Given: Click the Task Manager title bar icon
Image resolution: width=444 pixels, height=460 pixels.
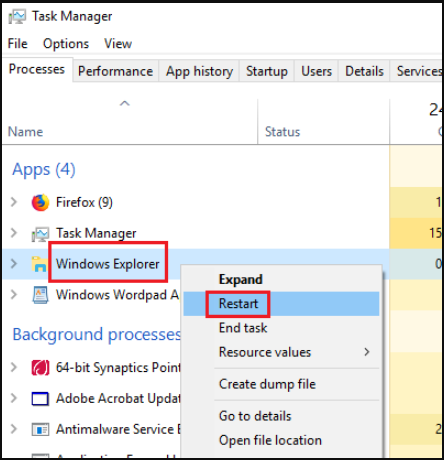Looking at the screenshot, I should (17, 16).
